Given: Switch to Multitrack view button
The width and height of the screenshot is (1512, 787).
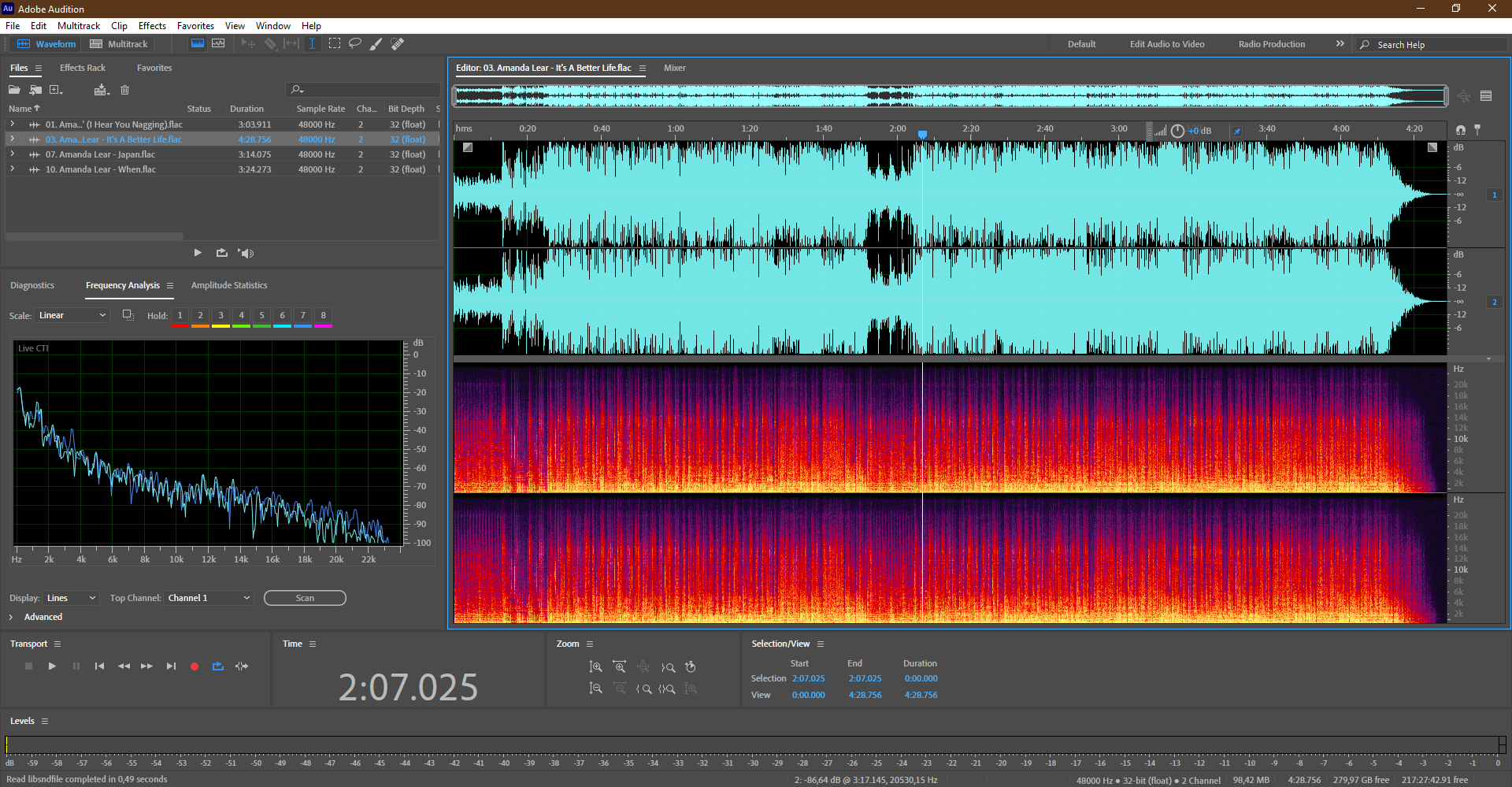Looking at the screenshot, I should [x=119, y=44].
